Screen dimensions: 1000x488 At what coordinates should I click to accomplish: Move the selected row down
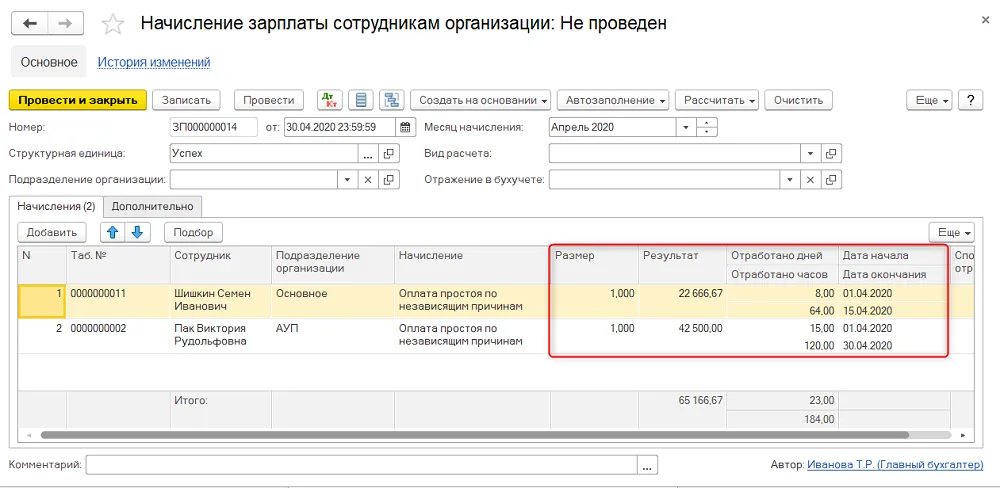point(137,232)
